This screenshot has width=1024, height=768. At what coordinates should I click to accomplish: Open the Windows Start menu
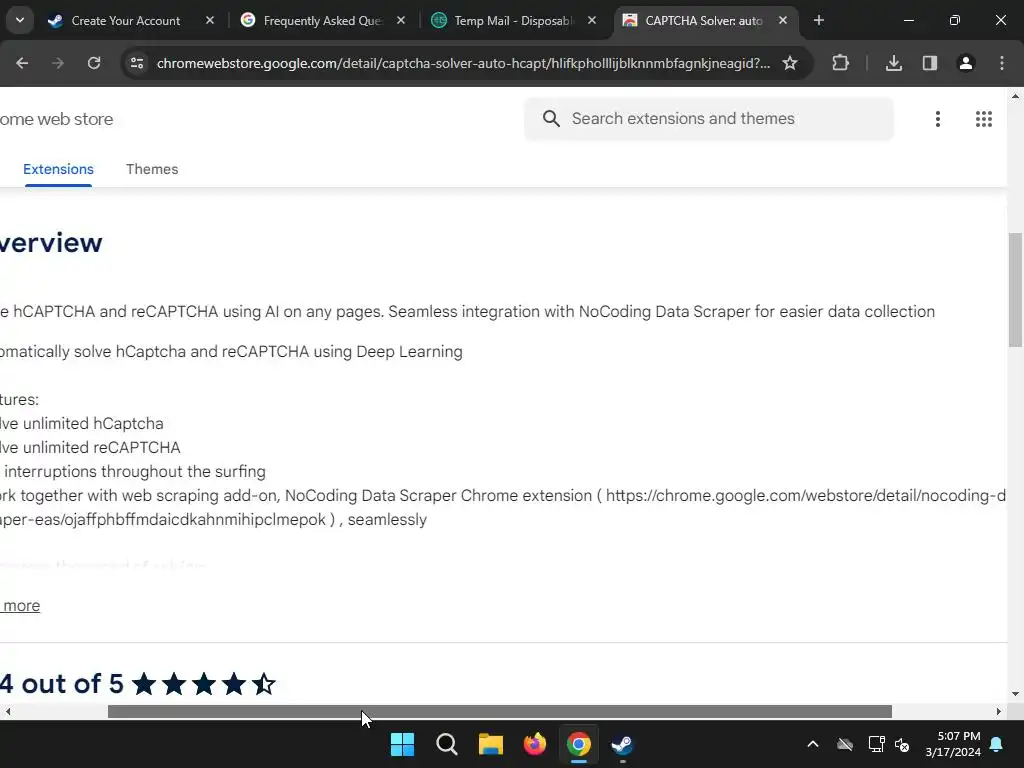tap(402, 744)
